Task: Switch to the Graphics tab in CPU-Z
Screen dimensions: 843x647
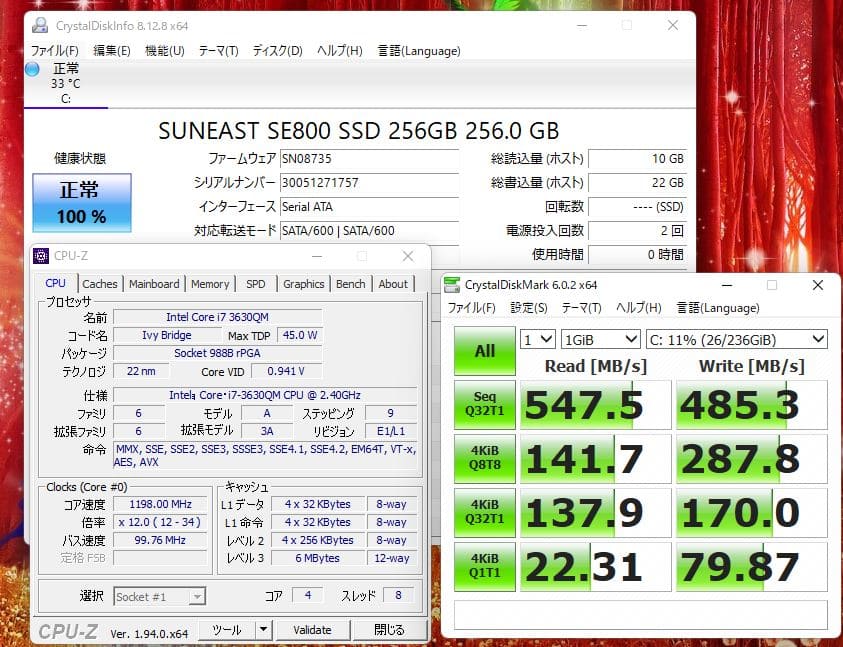Action: (x=303, y=284)
